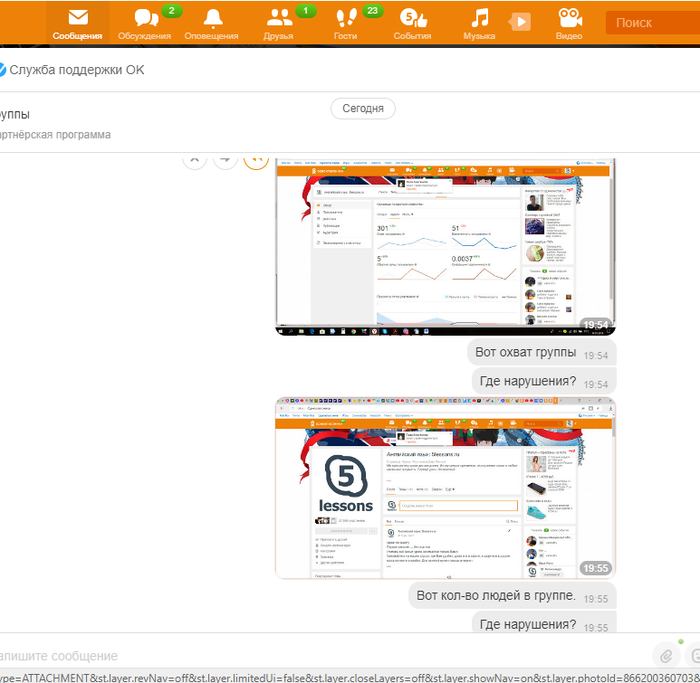Click the music play button in the top bar

tap(519, 21)
